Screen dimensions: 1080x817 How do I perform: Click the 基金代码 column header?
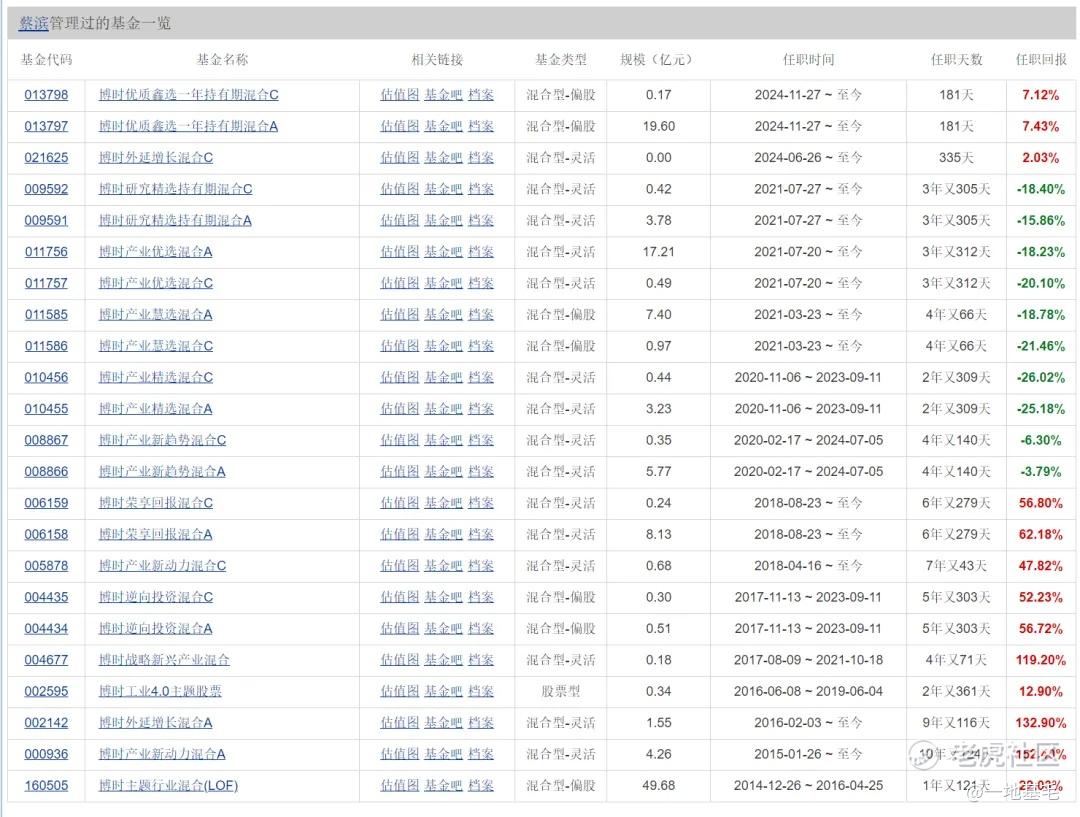point(46,60)
